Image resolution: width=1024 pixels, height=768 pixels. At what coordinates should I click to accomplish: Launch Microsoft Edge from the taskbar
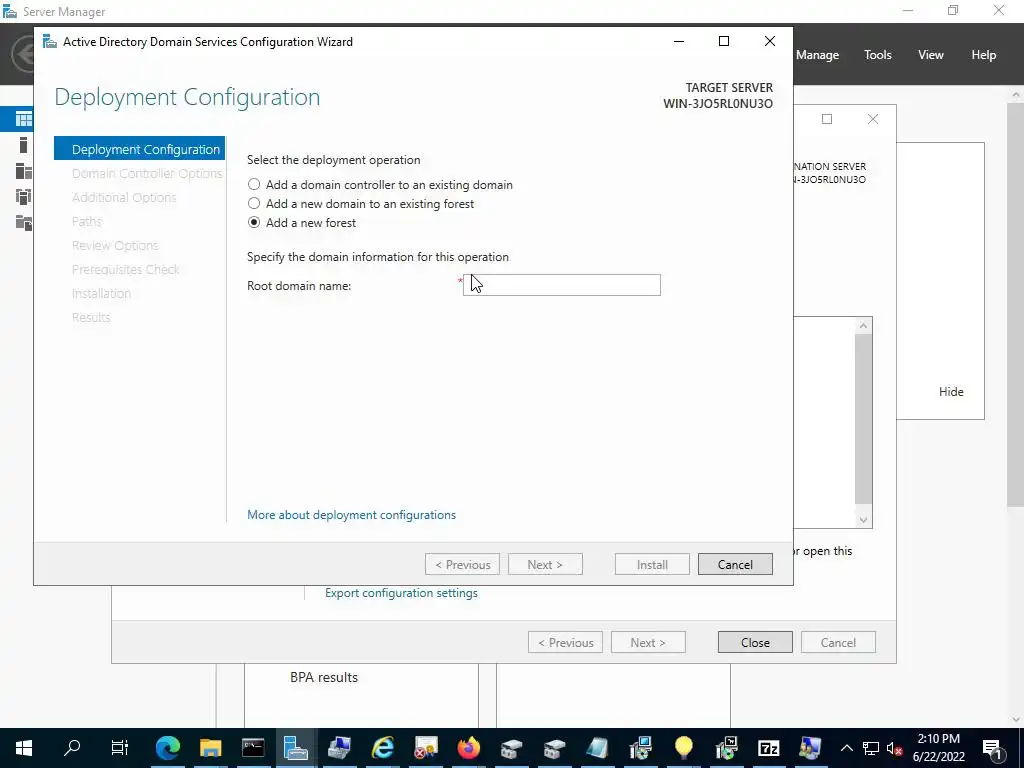(168, 748)
